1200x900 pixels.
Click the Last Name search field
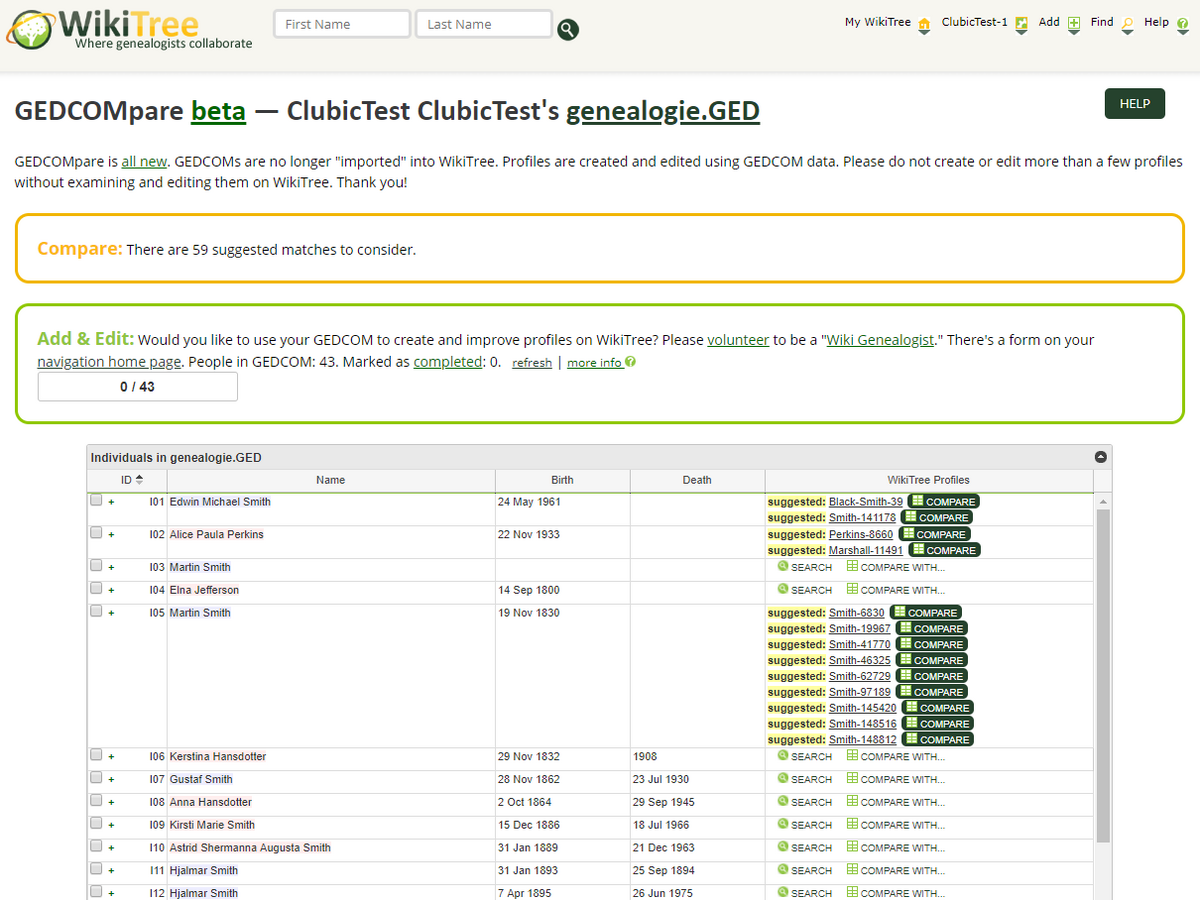[x=483, y=24]
